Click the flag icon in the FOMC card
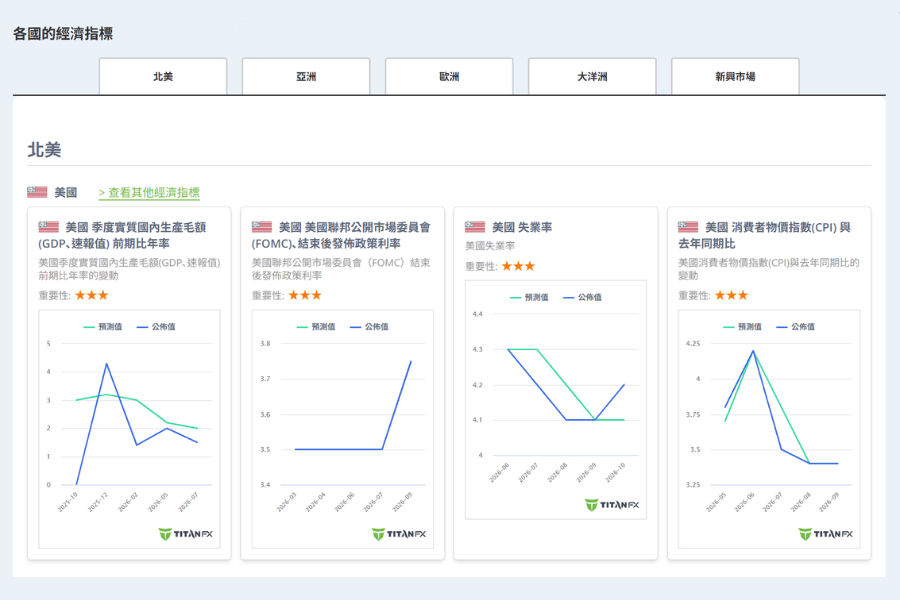This screenshot has height=600, width=900. coord(262,227)
